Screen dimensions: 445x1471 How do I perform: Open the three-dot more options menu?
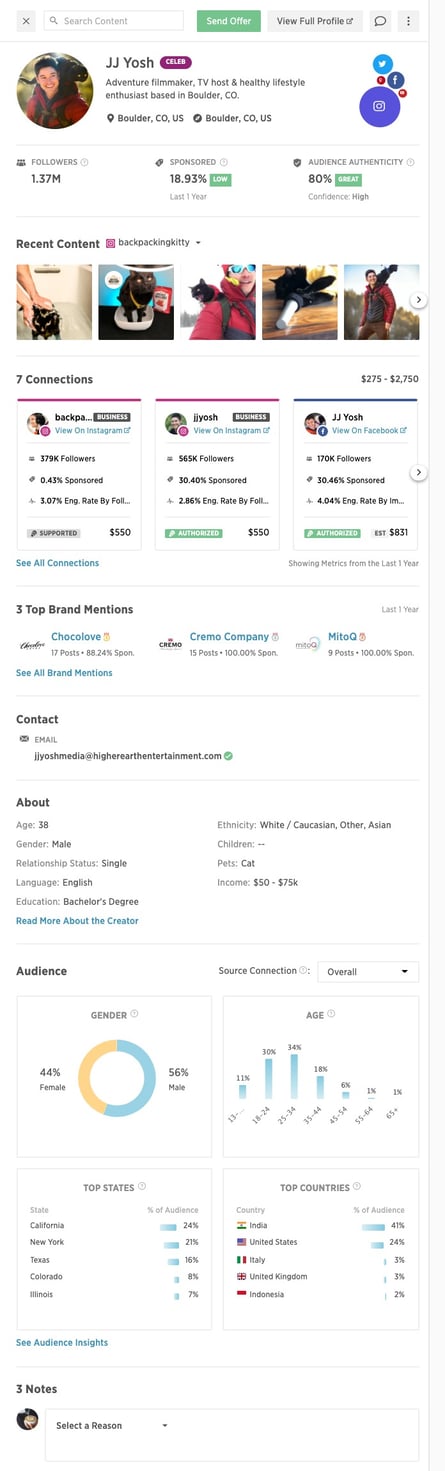click(408, 21)
